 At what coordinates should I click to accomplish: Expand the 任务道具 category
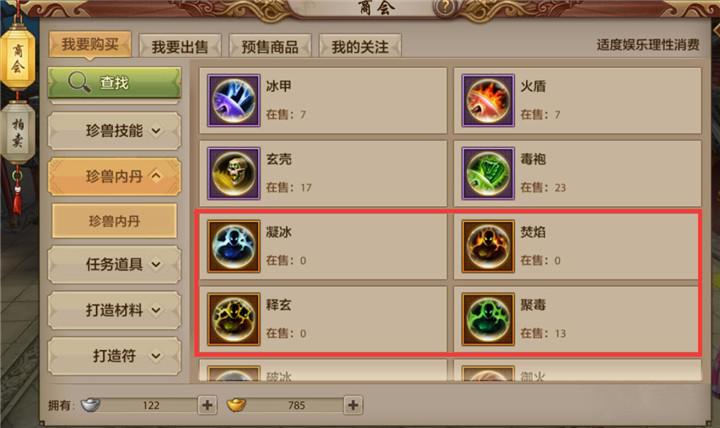pyautogui.click(x=114, y=265)
